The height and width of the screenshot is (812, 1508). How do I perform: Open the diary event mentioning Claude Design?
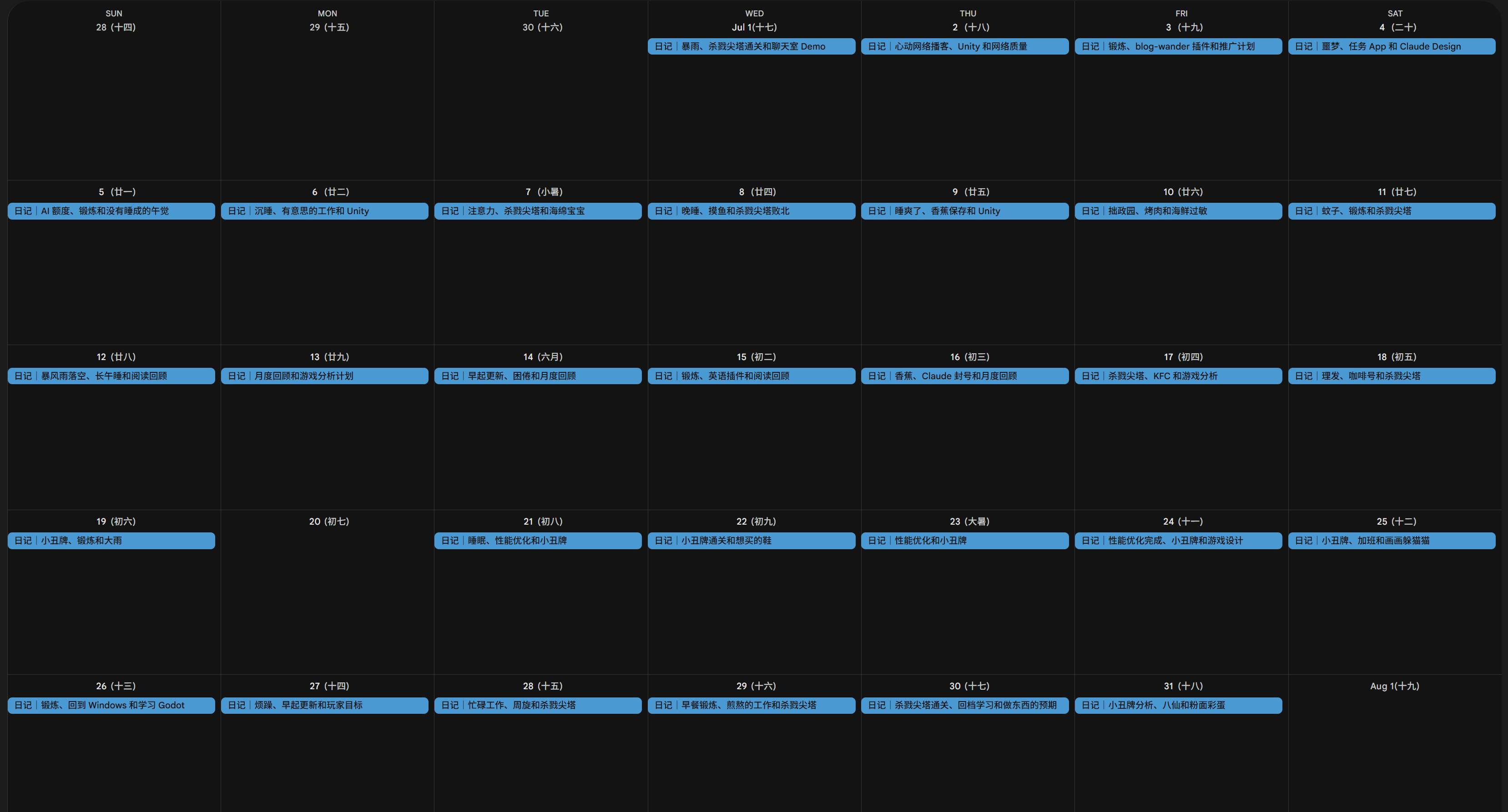coord(1392,46)
